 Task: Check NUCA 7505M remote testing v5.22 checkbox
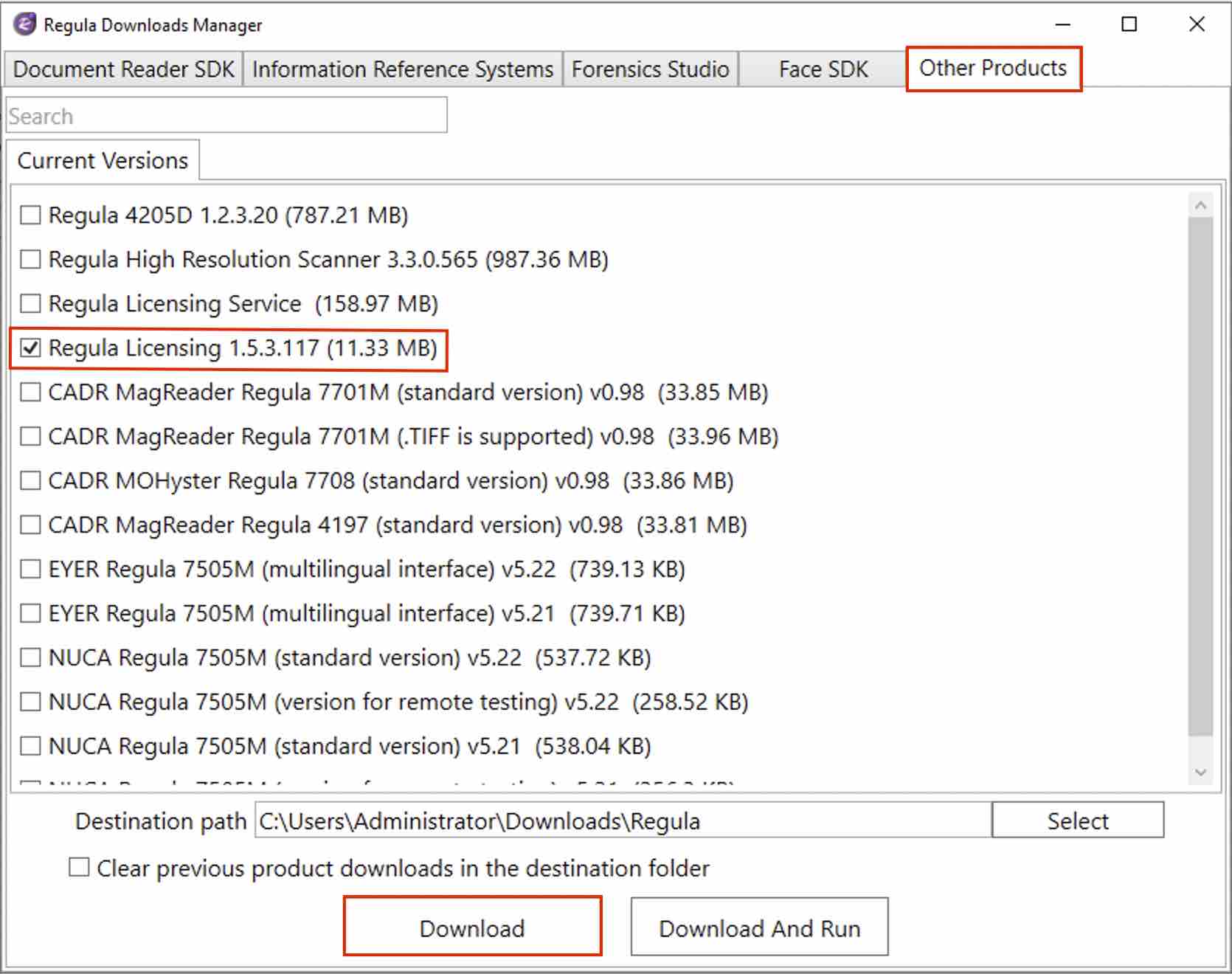(x=30, y=702)
